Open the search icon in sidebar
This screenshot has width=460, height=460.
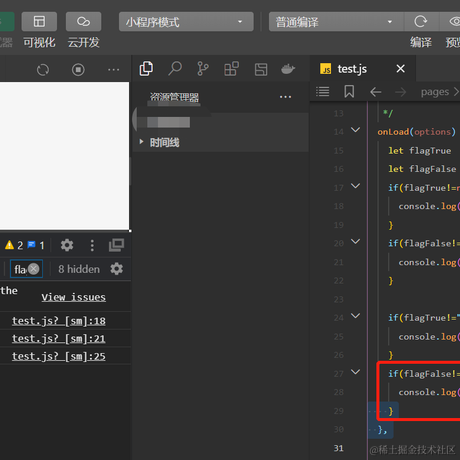(x=175, y=69)
